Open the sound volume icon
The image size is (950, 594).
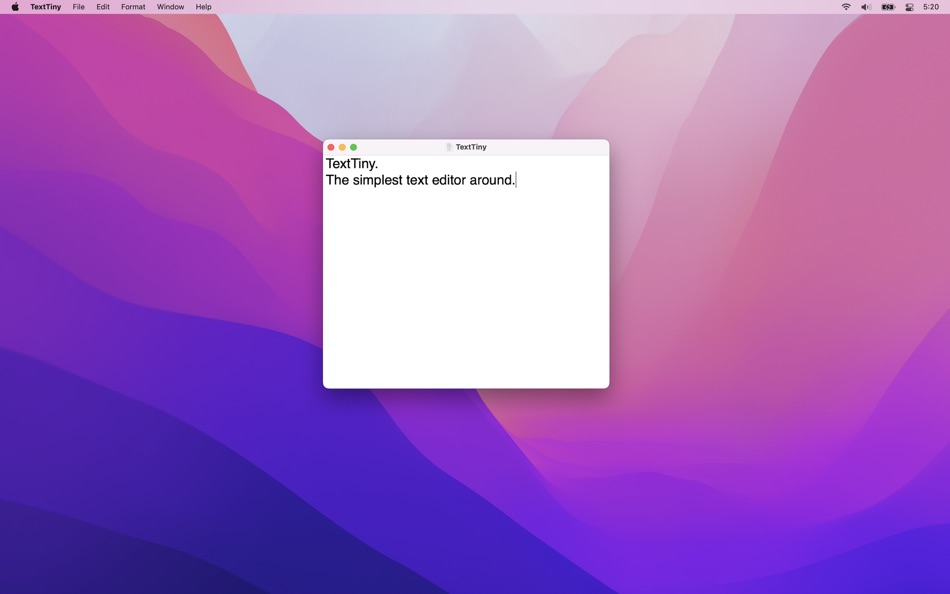coord(866,7)
